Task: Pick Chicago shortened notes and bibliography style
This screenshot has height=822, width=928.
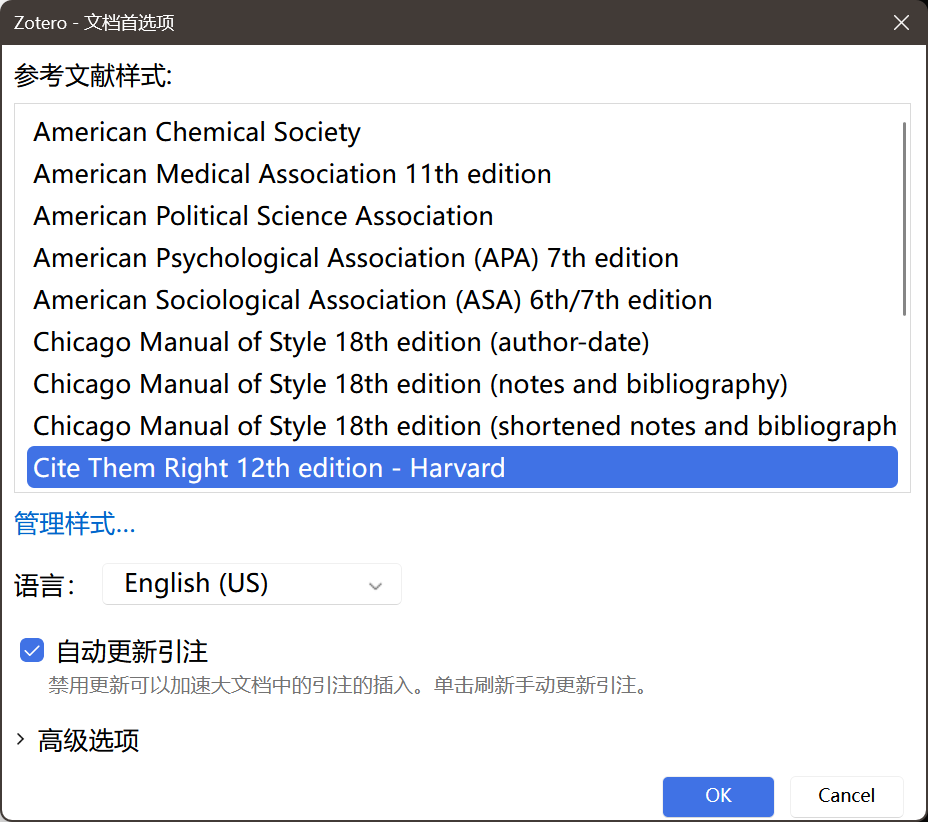Action: 464,426
